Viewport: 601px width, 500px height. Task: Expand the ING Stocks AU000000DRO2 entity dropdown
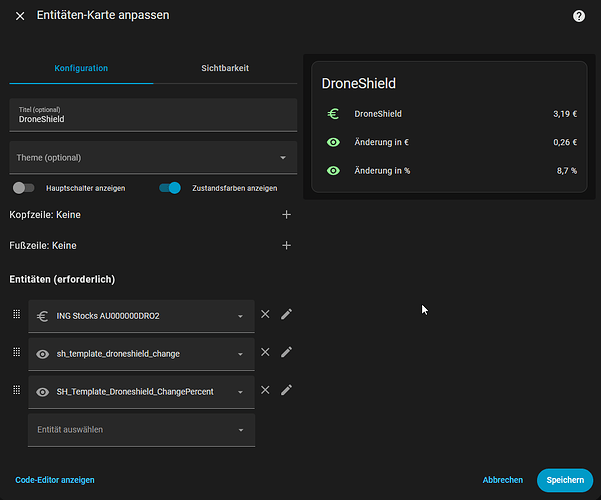[240, 316]
